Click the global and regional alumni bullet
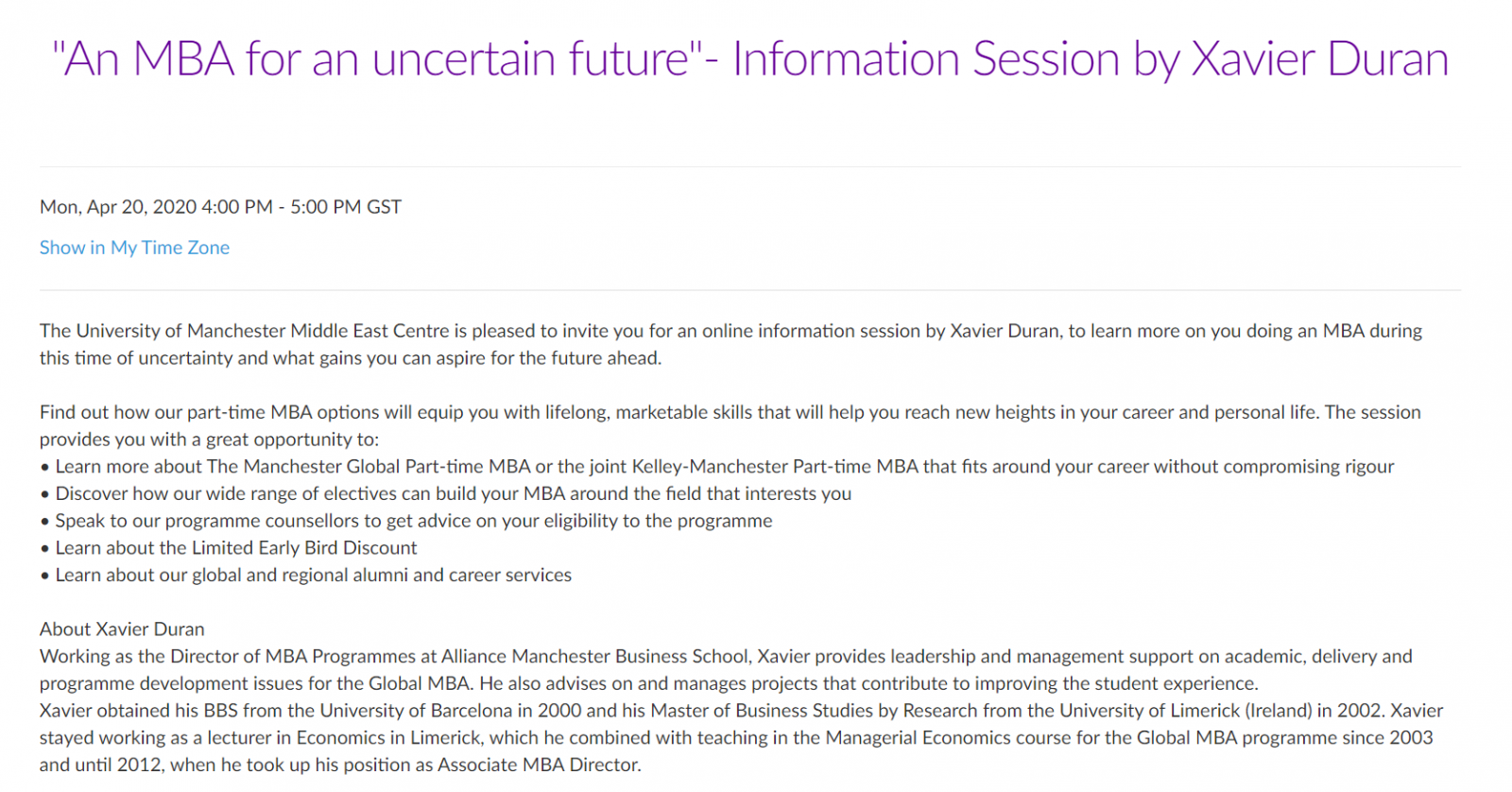 305,575
